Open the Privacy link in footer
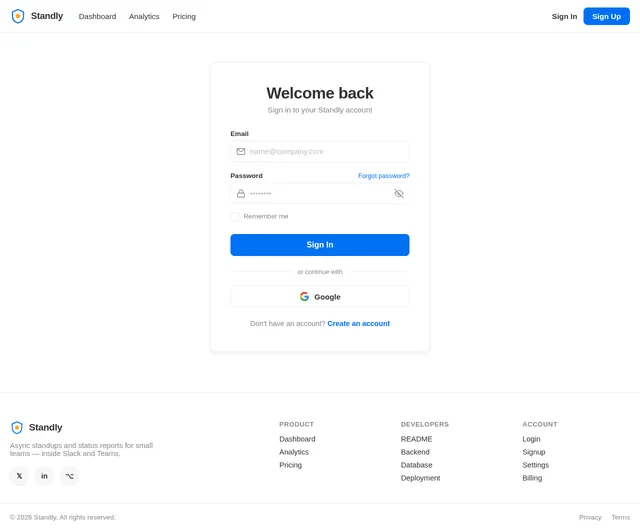This screenshot has width=640, height=531. click(590, 518)
